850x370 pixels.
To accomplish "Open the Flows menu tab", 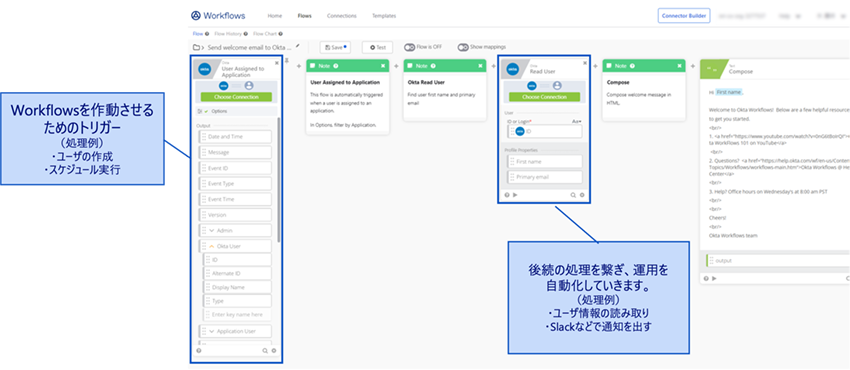I will tap(305, 16).
